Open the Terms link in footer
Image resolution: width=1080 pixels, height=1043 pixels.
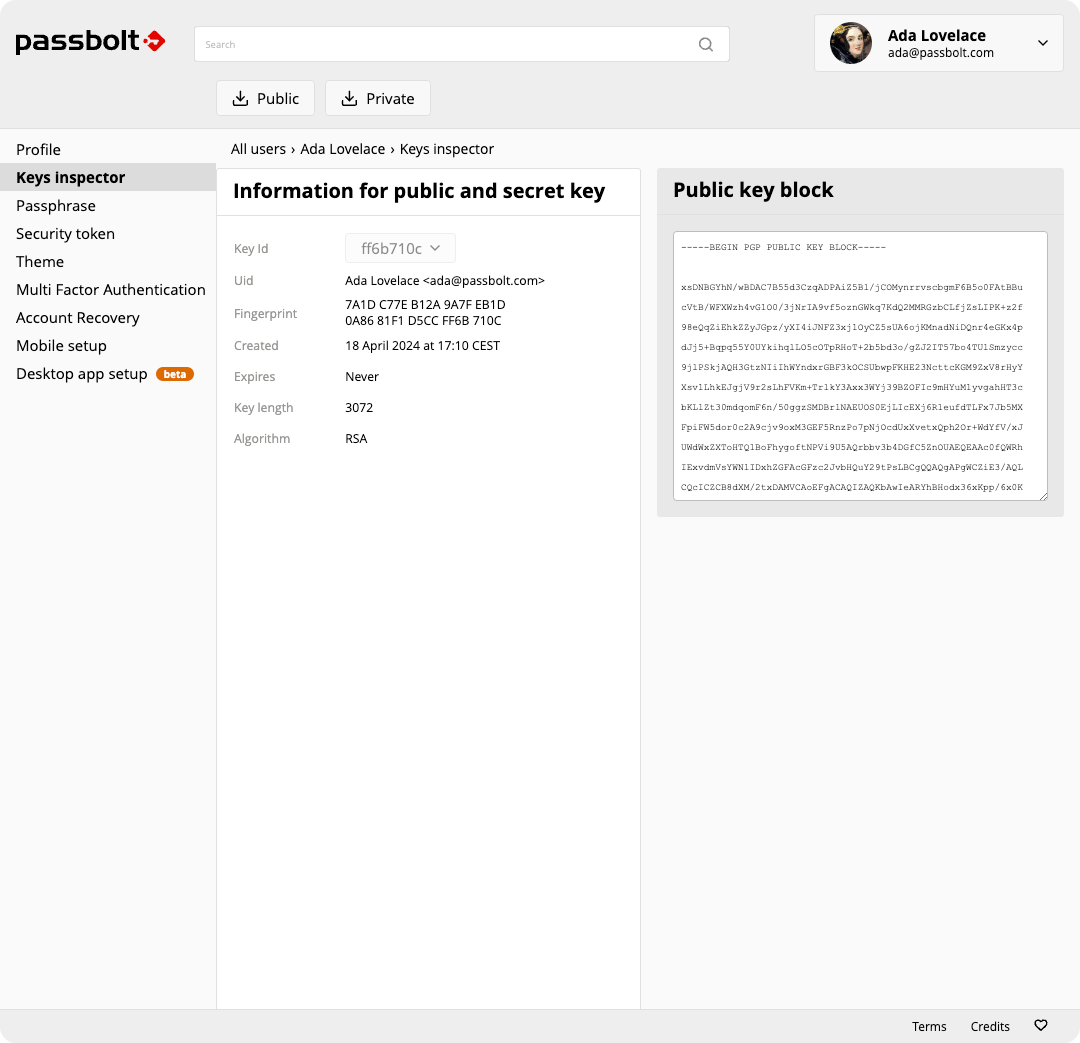[929, 1026]
